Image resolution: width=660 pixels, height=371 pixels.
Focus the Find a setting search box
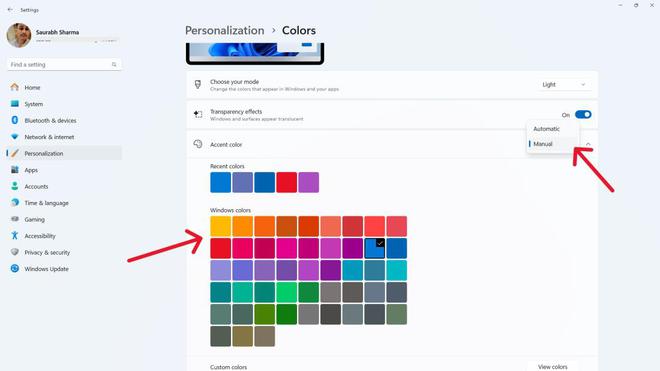coord(64,64)
